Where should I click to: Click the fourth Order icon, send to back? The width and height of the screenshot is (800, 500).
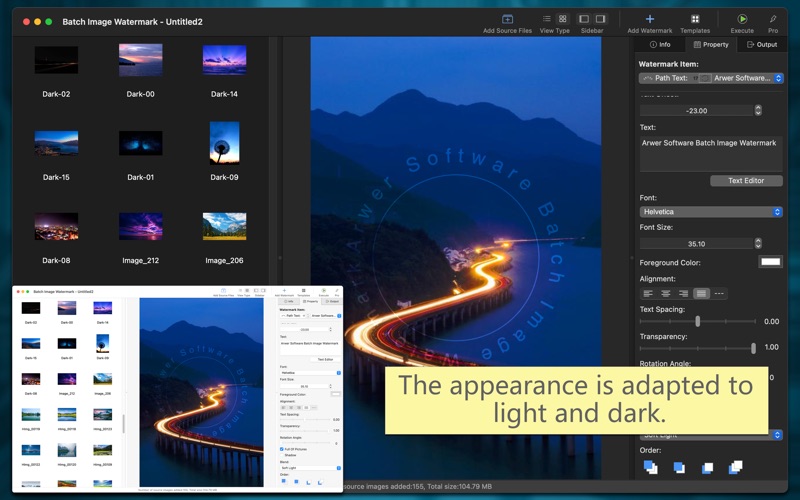click(x=735, y=467)
